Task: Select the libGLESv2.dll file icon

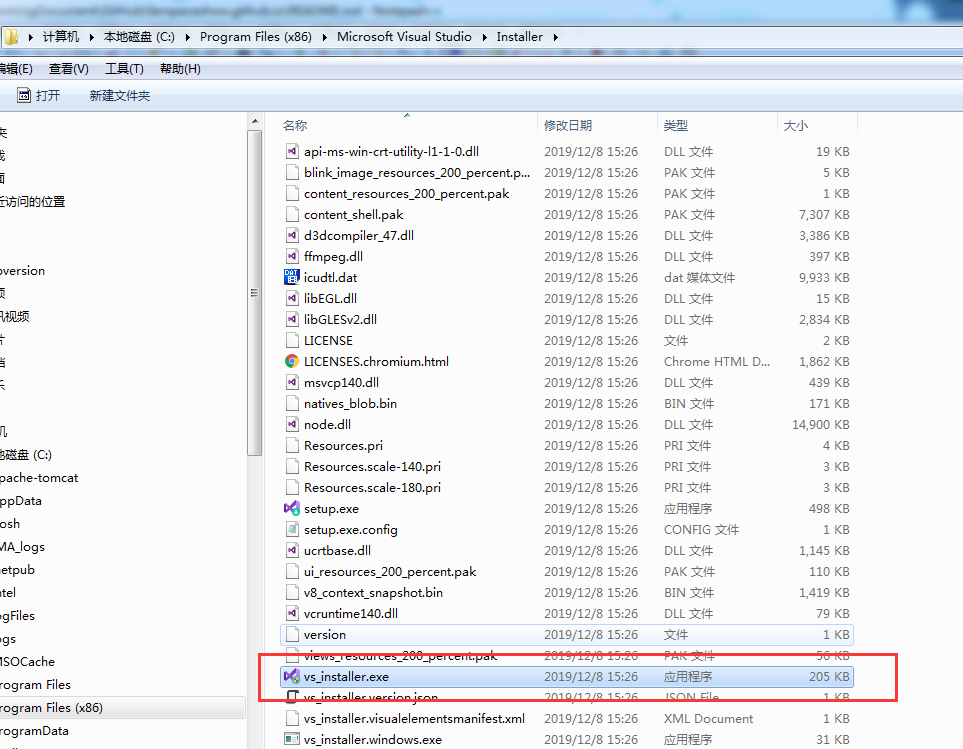Action: [292, 319]
